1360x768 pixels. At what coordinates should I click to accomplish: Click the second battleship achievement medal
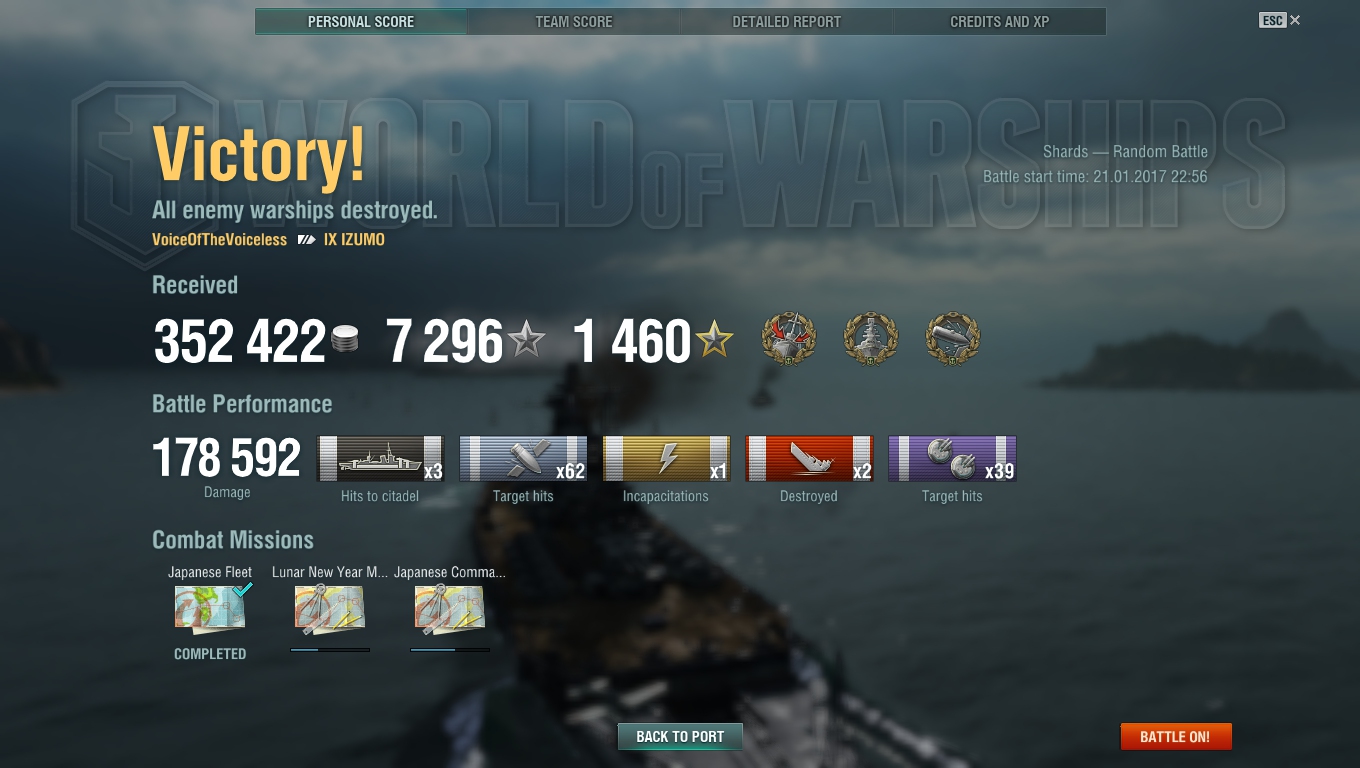(871, 338)
